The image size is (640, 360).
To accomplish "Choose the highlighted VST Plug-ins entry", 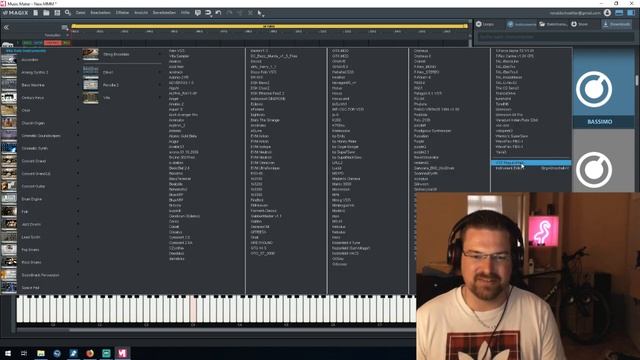I will click(531, 162).
